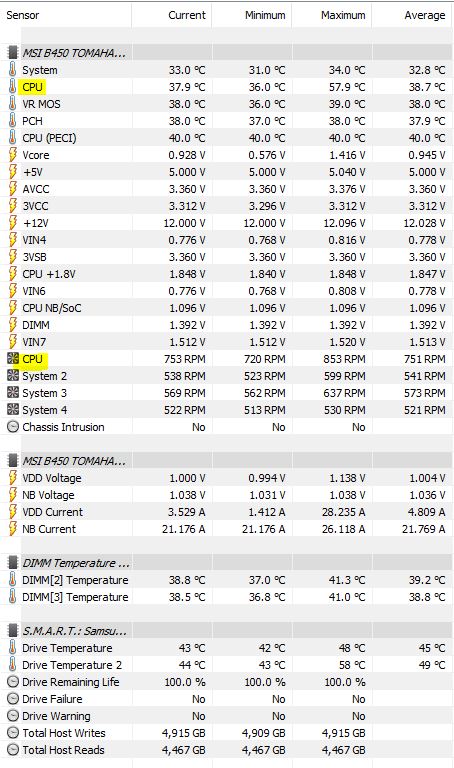Click the clock icon beside Chassis Intrusion
This screenshot has height=768, width=454.
pos(13,427)
